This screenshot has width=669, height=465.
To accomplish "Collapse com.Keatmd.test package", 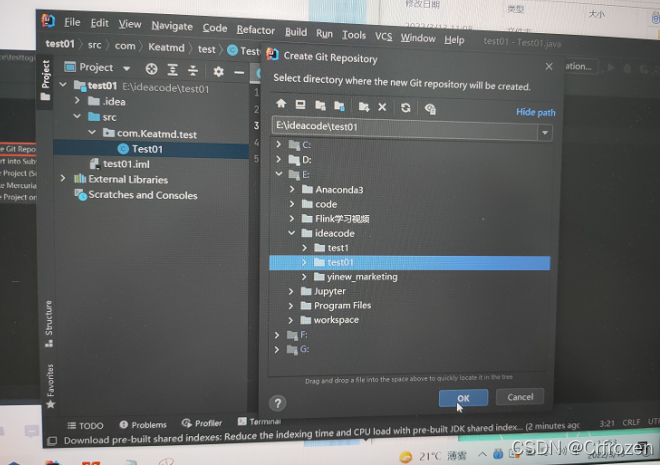I will tap(92, 132).
